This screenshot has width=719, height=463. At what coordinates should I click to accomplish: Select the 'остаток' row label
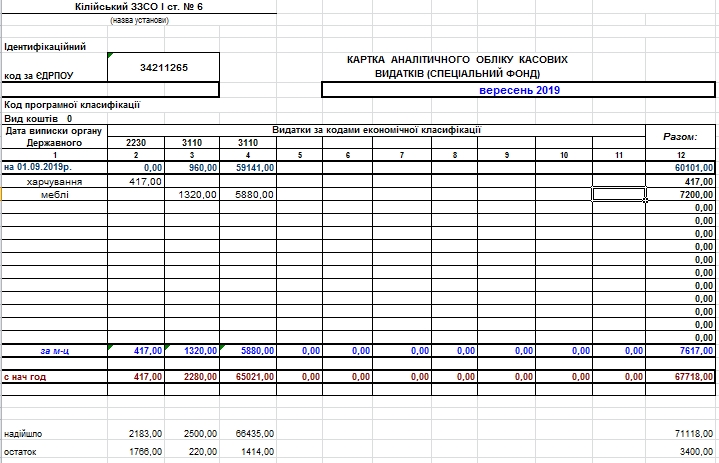click(20, 452)
